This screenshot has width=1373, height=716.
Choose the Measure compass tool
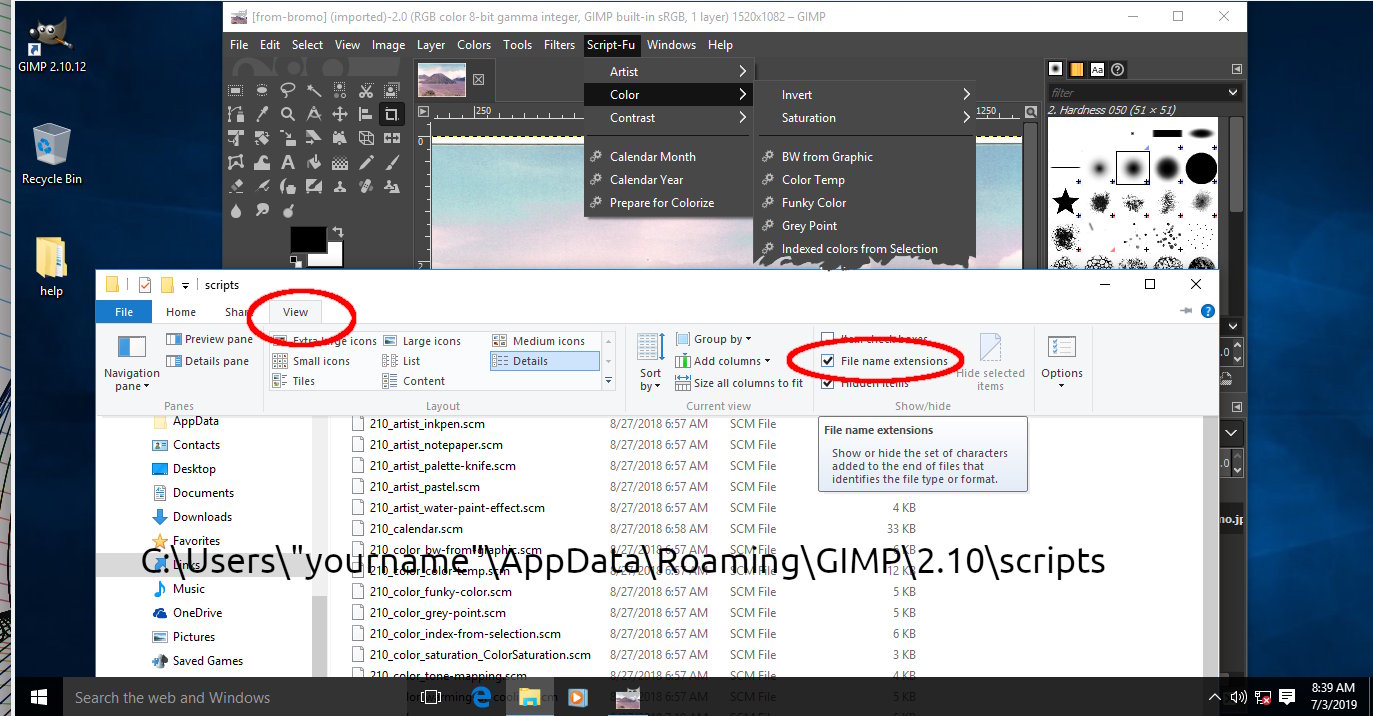[314, 114]
